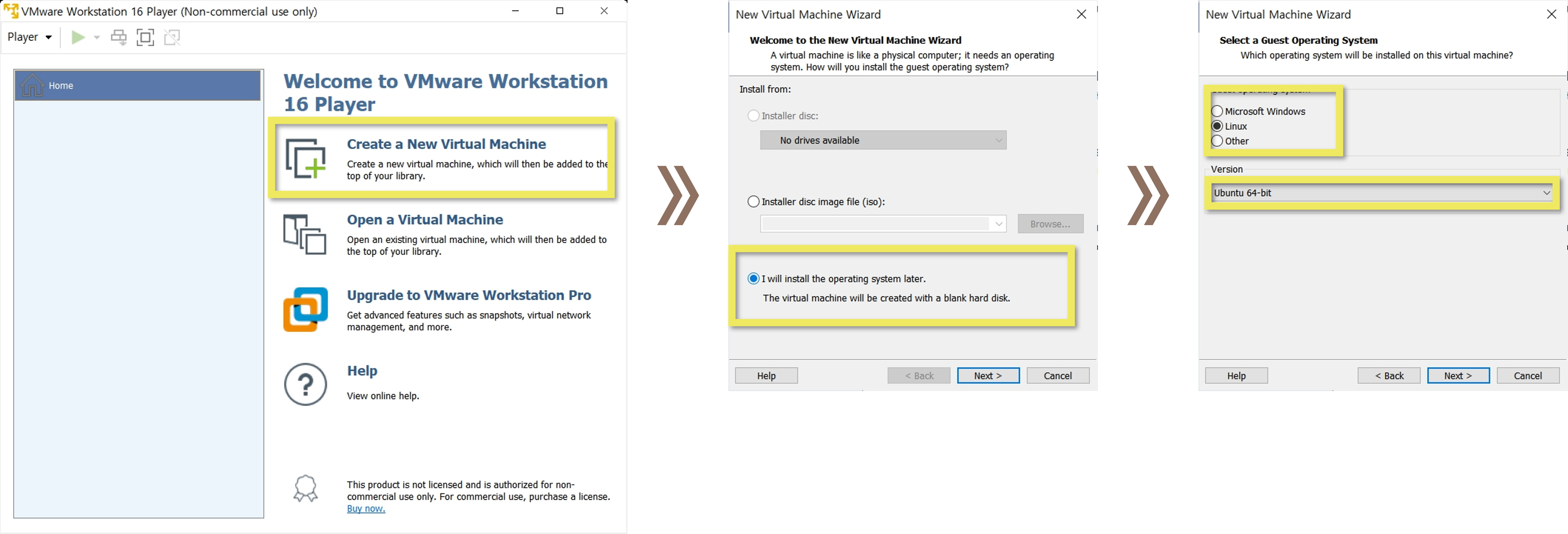The height and width of the screenshot is (534, 1568).
Task: Select the Microsoft Windows radio button
Action: tap(1217, 111)
